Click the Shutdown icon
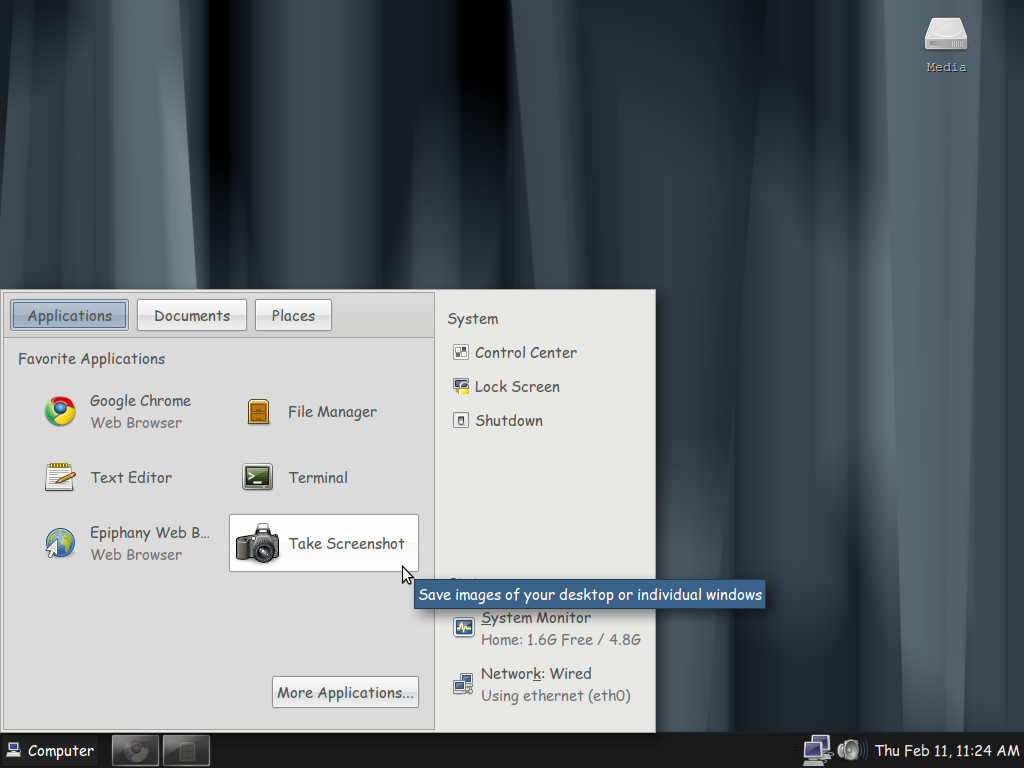 pyautogui.click(x=460, y=421)
